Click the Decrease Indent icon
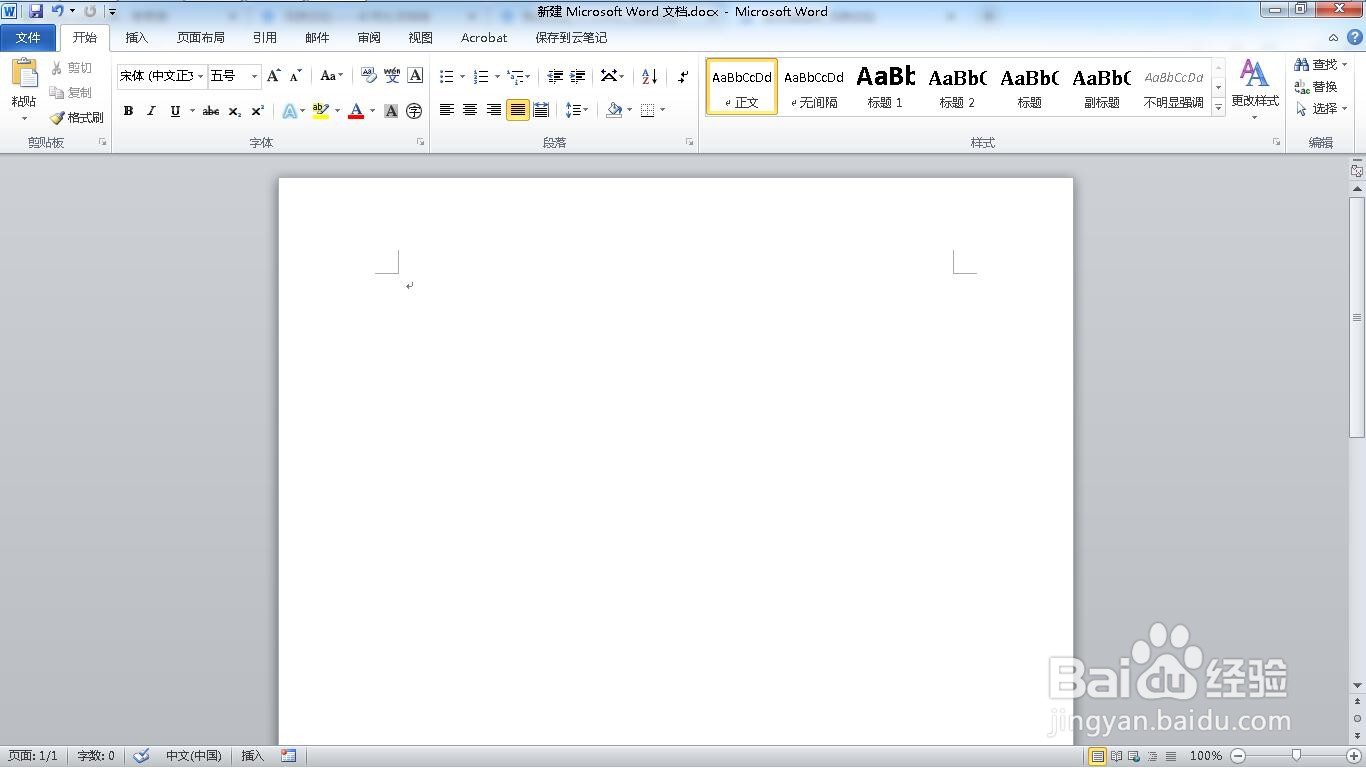Viewport: 1366px width, 768px height. pos(555,76)
